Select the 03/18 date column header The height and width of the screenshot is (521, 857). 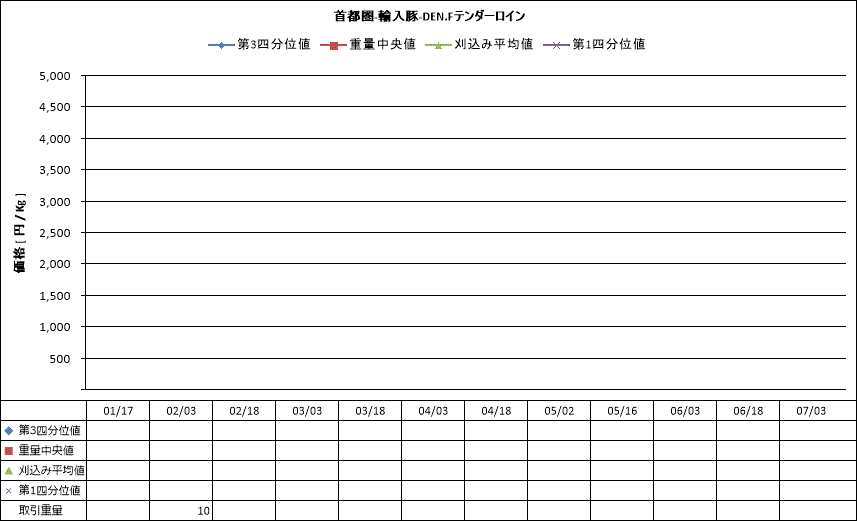click(x=370, y=411)
